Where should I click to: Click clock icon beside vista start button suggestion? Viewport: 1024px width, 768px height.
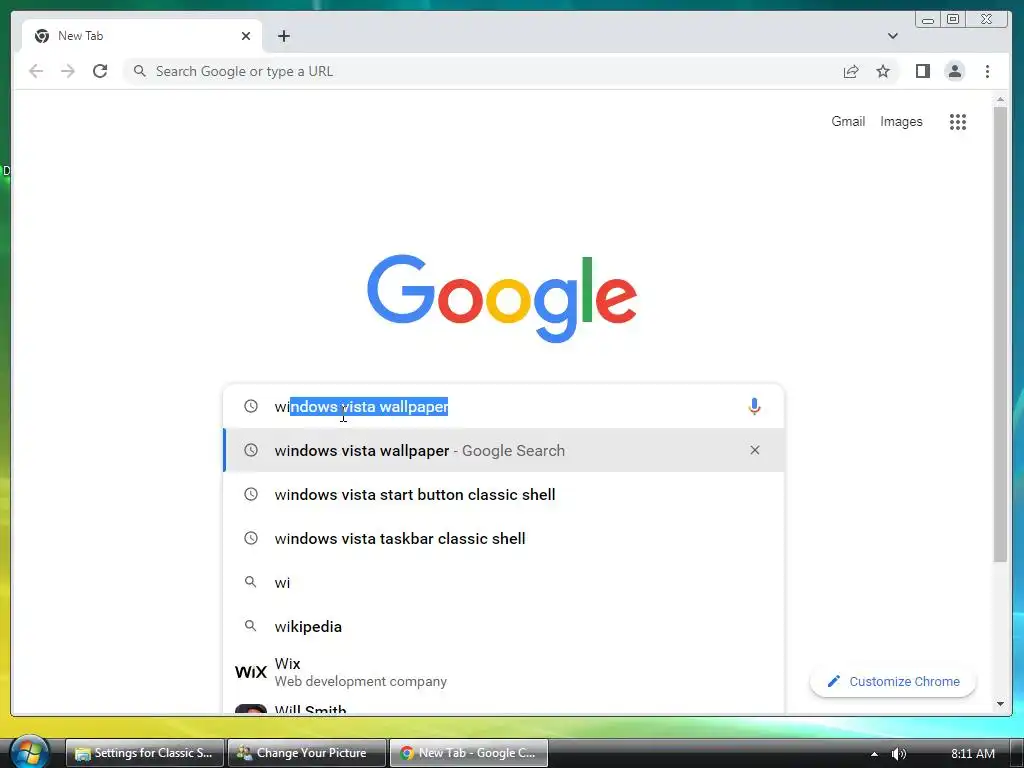251,494
